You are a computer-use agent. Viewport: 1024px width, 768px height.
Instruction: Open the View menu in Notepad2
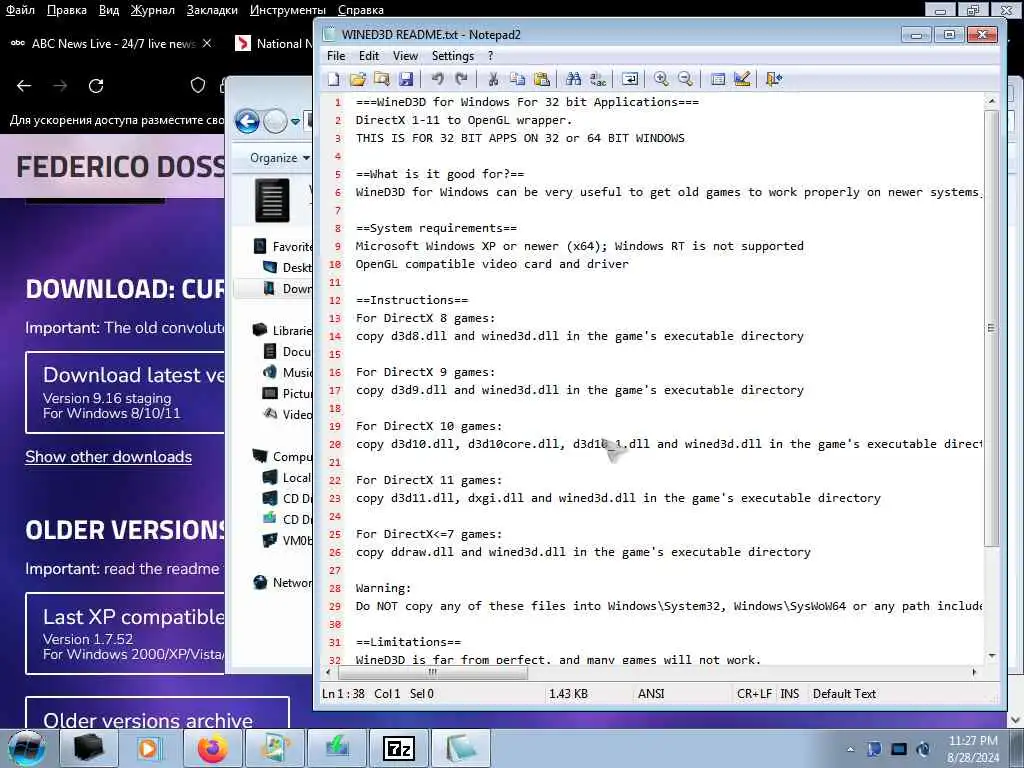[x=405, y=56]
